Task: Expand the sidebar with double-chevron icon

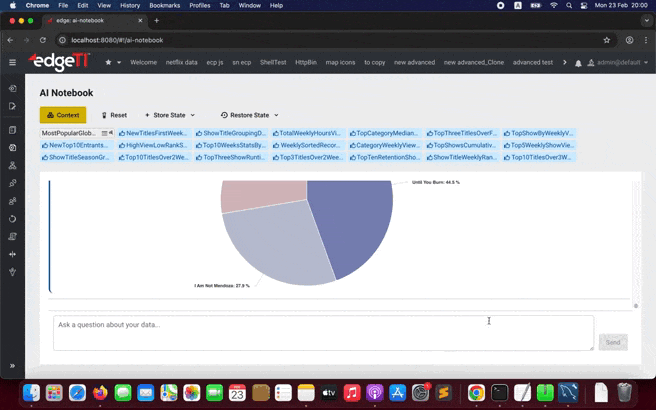Action: click(x=13, y=366)
